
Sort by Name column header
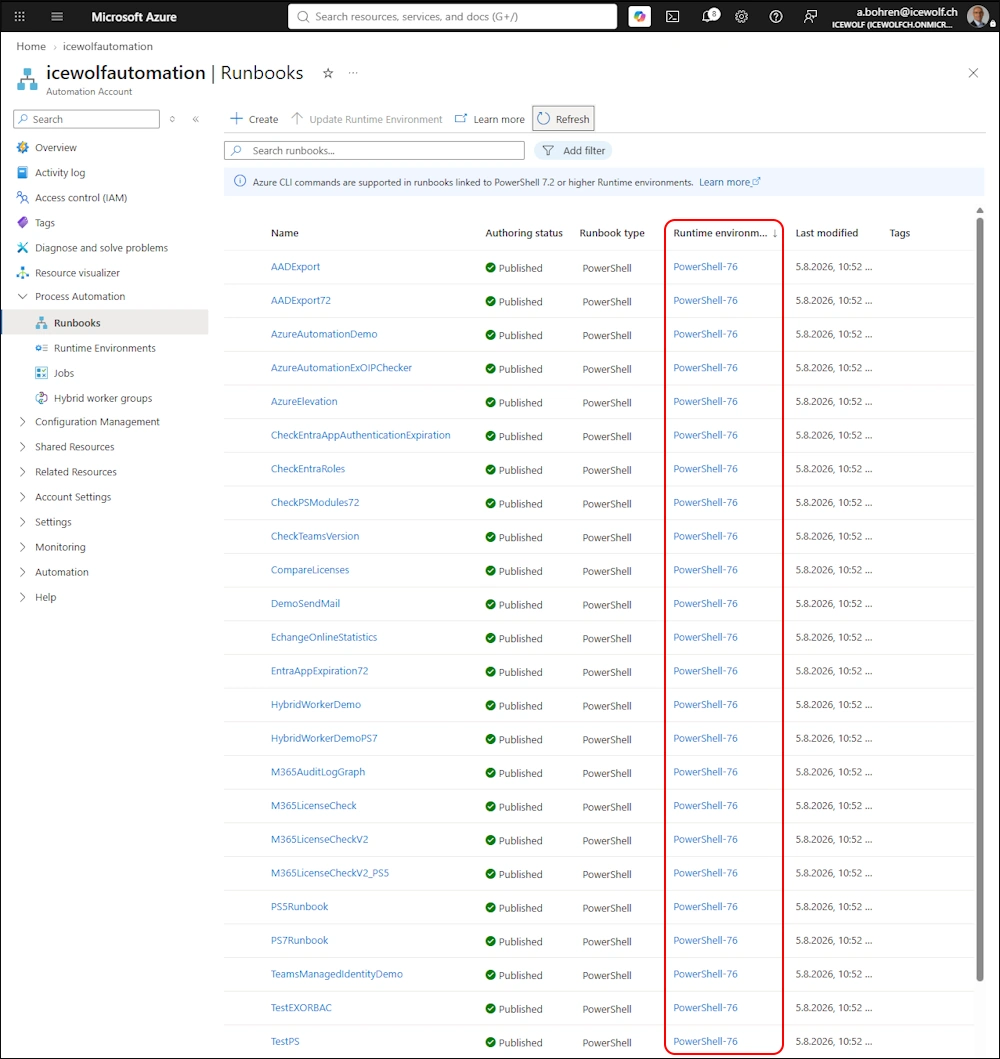coord(284,233)
